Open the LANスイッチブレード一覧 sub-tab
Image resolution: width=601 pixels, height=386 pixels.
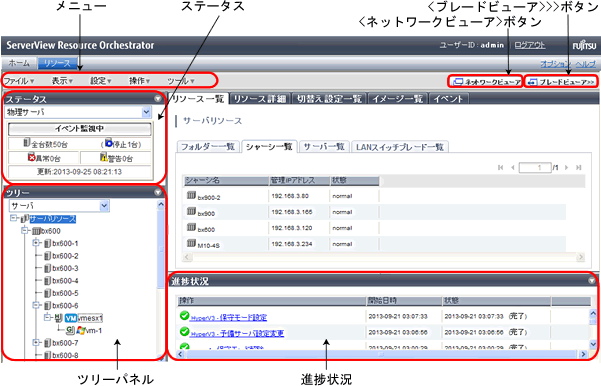pos(400,147)
